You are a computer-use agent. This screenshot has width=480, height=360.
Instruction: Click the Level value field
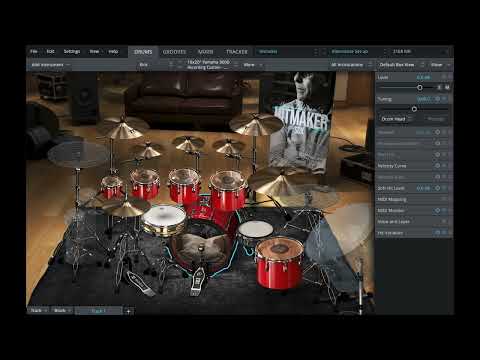(x=423, y=77)
